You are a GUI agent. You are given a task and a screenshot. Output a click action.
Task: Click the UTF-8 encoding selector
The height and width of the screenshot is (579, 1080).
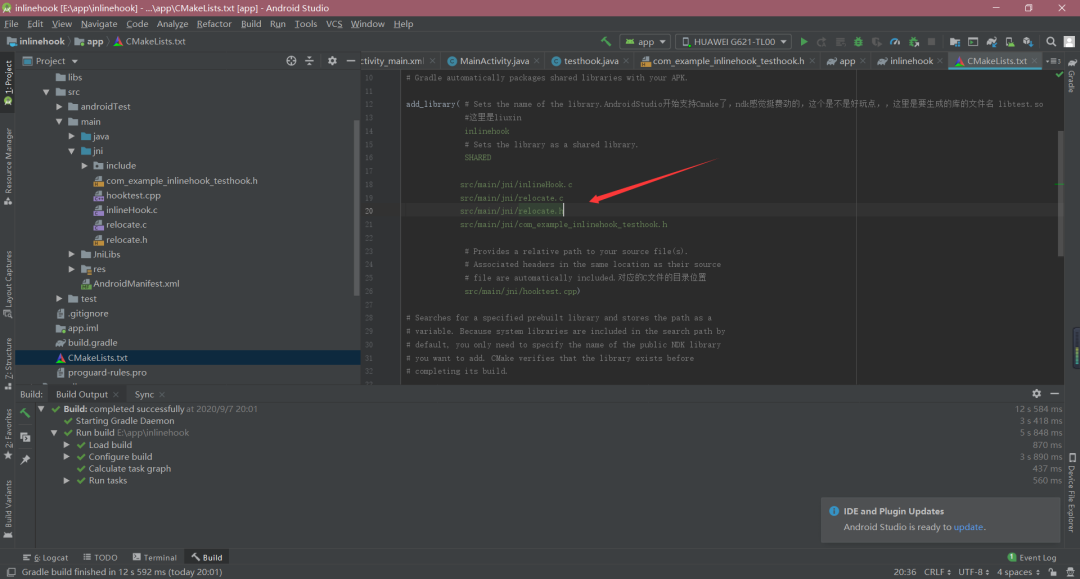[x=974, y=572]
